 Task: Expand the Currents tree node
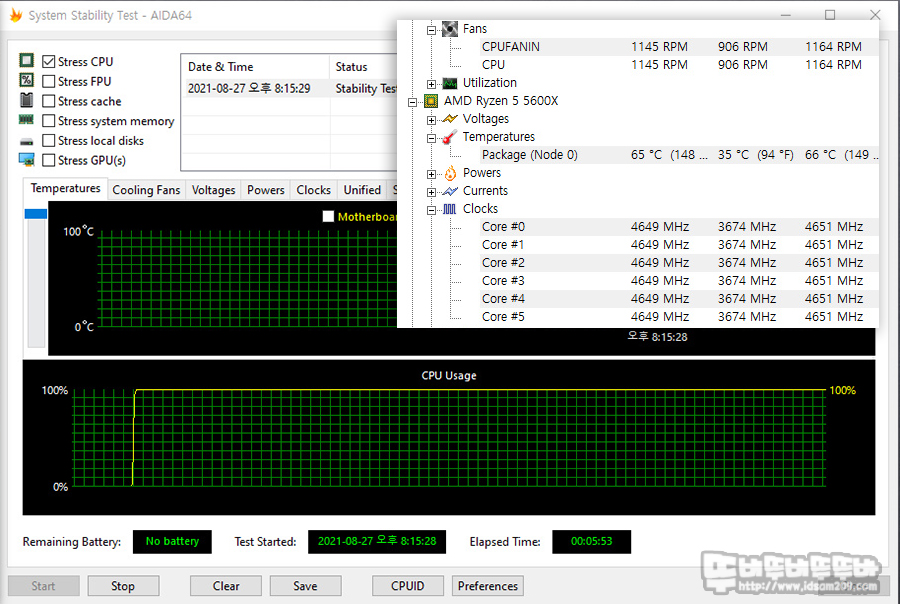(432, 192)
